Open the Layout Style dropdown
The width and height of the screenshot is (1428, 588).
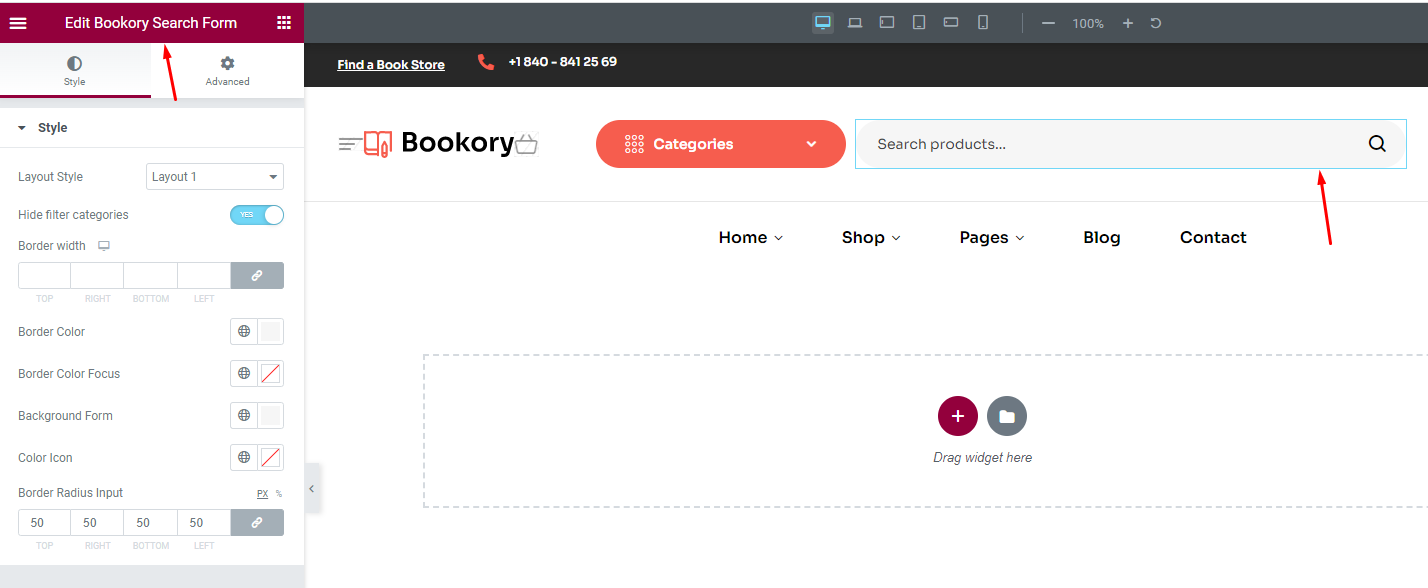tap(215, 177)
